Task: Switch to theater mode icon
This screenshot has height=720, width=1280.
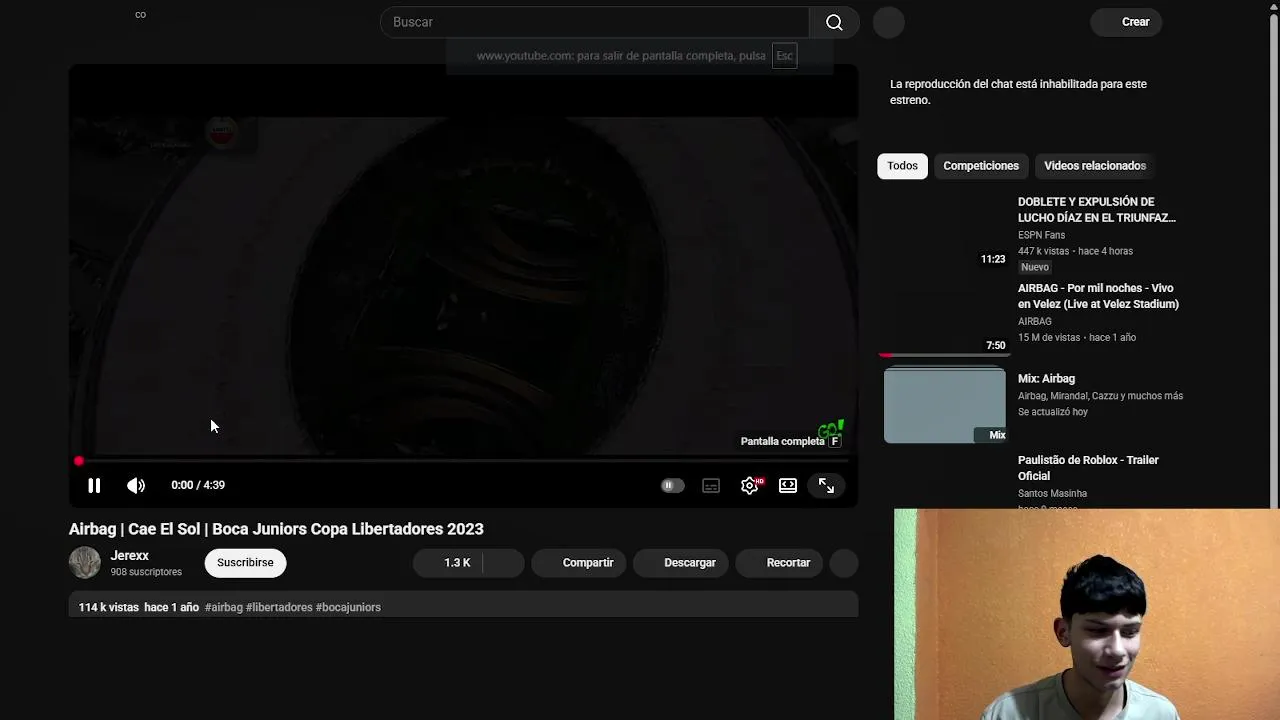Action: [x=788, y=485]
